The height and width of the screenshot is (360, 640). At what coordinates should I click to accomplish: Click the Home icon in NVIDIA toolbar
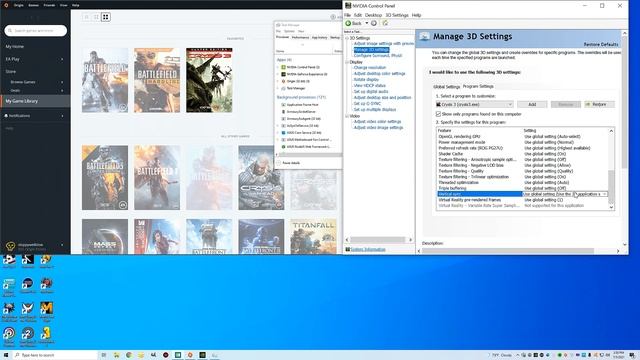[385, 23]
